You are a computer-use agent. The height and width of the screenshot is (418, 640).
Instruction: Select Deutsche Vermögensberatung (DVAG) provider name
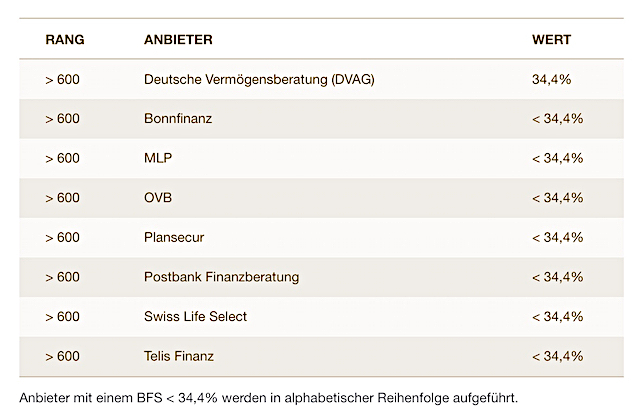point(259,79)
